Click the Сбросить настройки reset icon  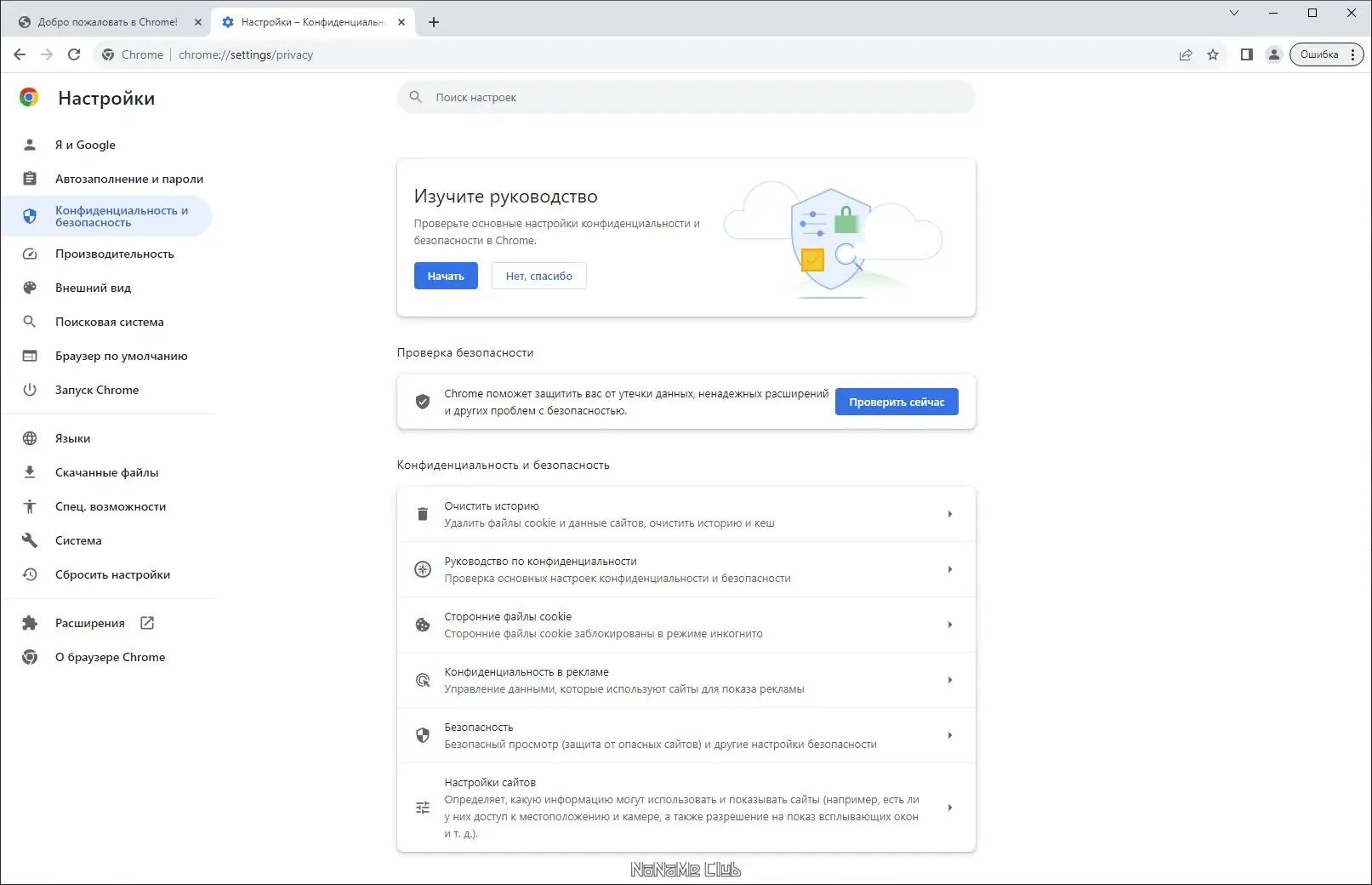click(x=31, y=574)
